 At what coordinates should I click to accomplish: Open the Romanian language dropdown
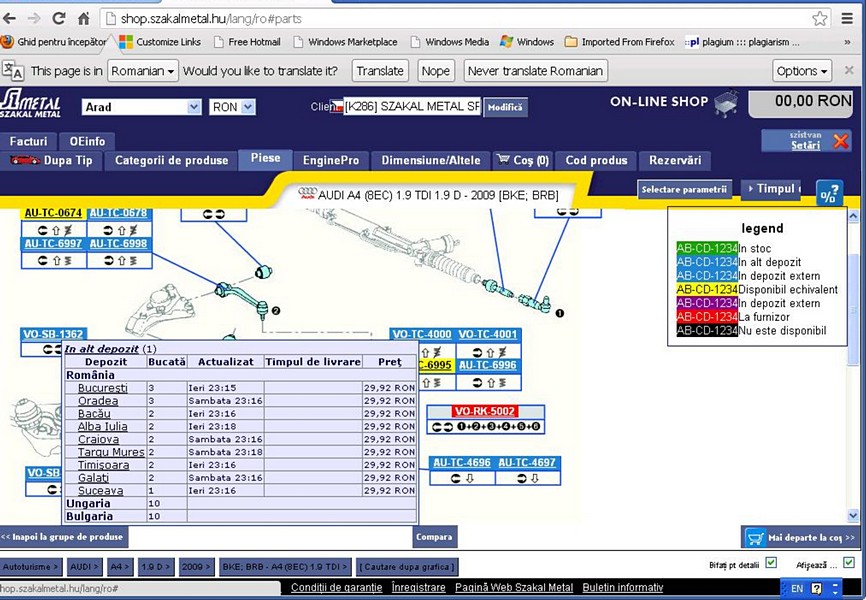(x=142, y=71)
